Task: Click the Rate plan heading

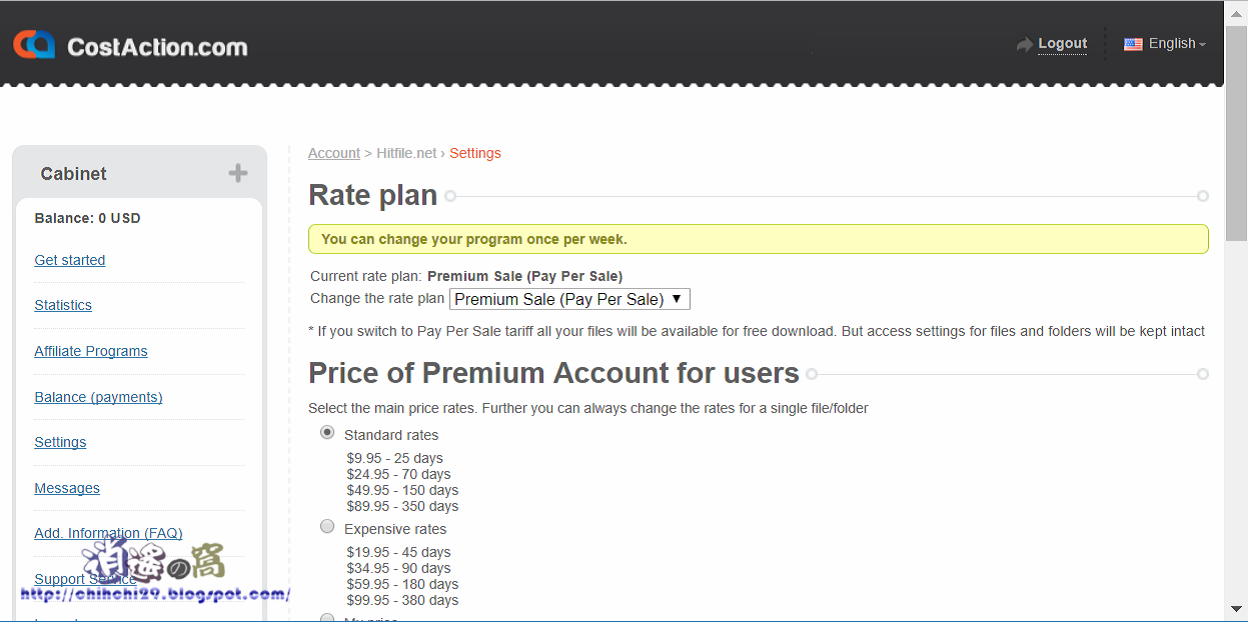Action: [x=373, y=195]
